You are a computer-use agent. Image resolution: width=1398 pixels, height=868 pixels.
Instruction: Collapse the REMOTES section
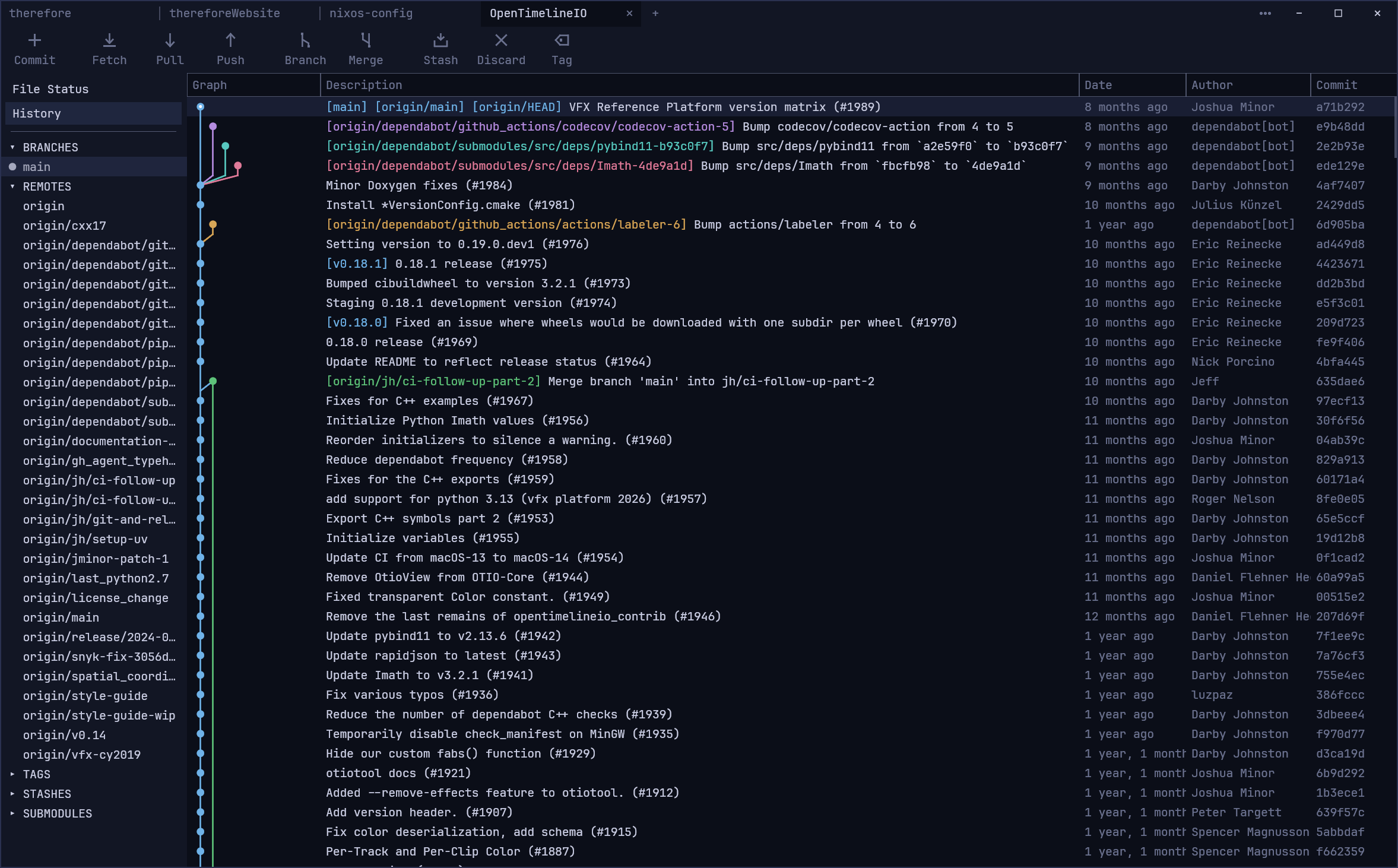pos(12,186)
